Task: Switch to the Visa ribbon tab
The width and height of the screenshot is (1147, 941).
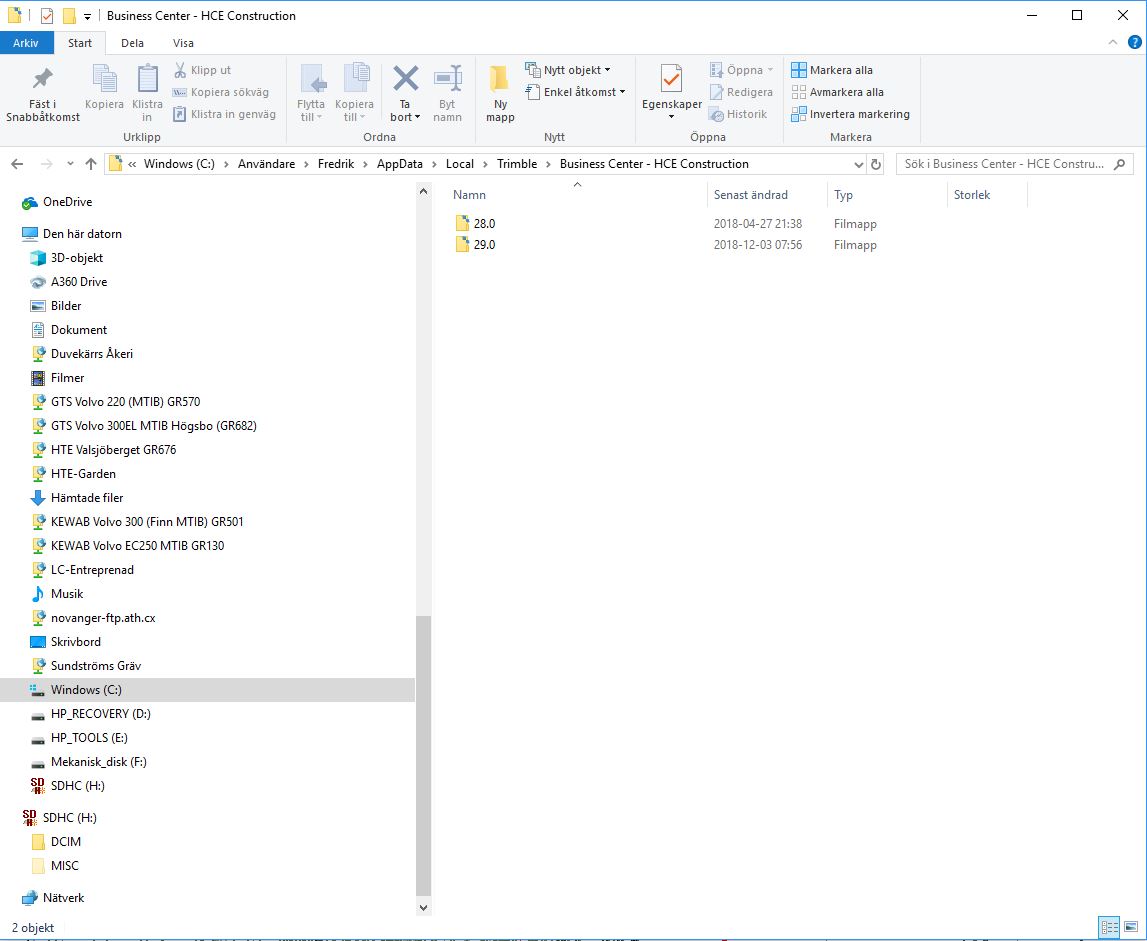Action: pyautogui.click(x=183, y=42)
